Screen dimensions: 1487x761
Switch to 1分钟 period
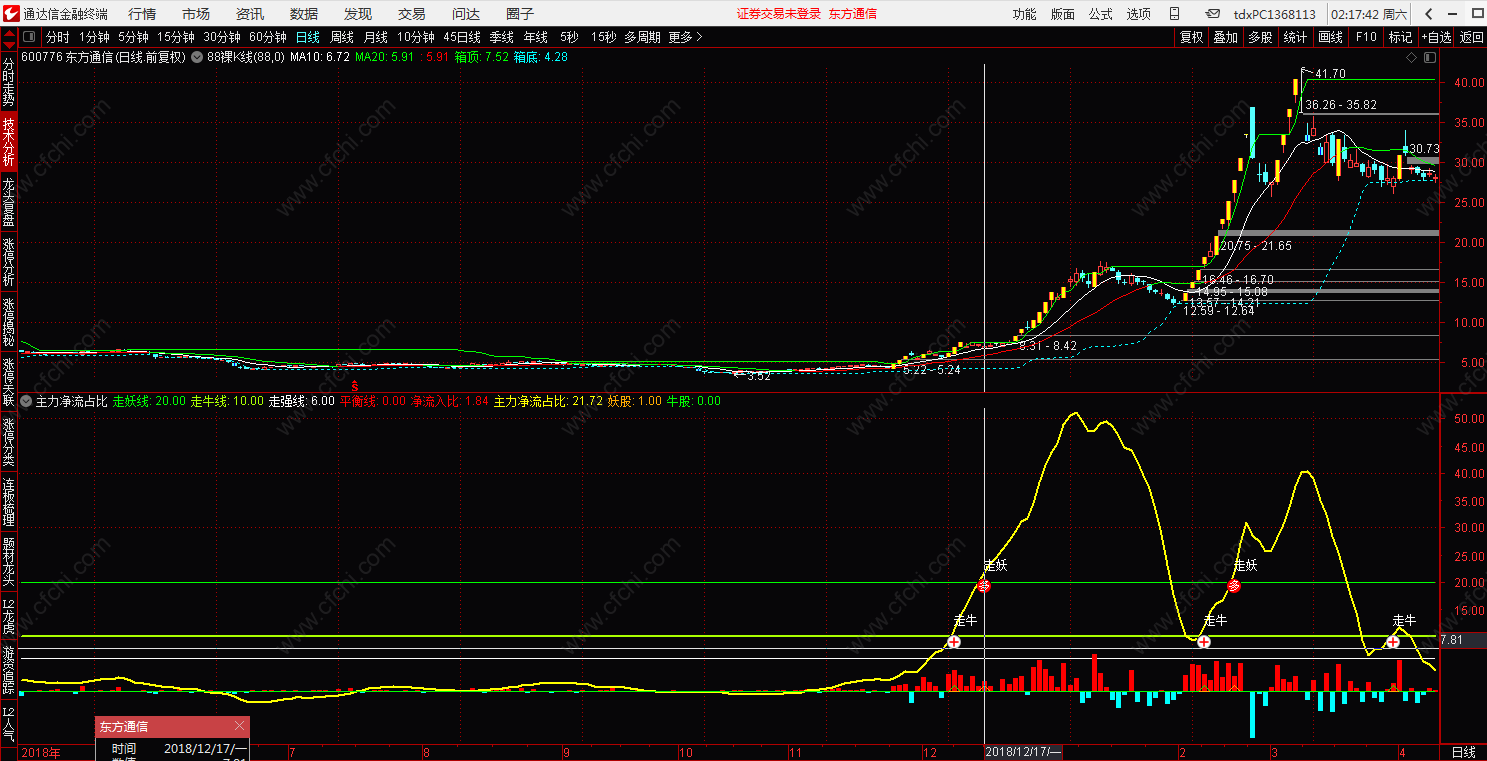click(x=94, y=37)
